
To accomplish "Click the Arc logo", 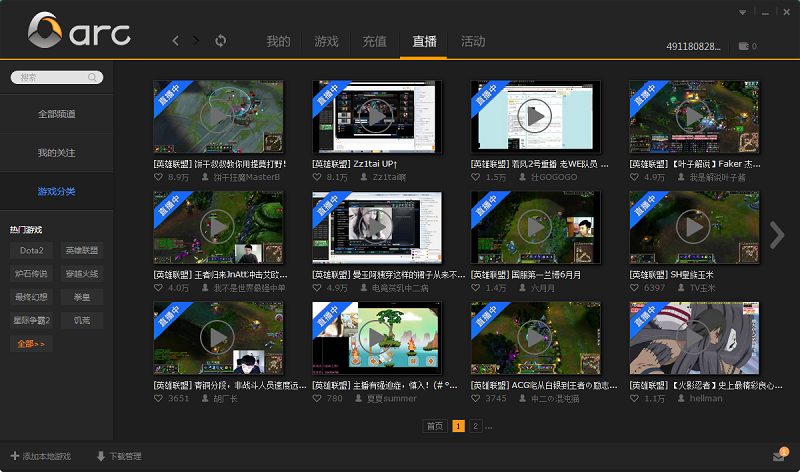I will point(79,31).
